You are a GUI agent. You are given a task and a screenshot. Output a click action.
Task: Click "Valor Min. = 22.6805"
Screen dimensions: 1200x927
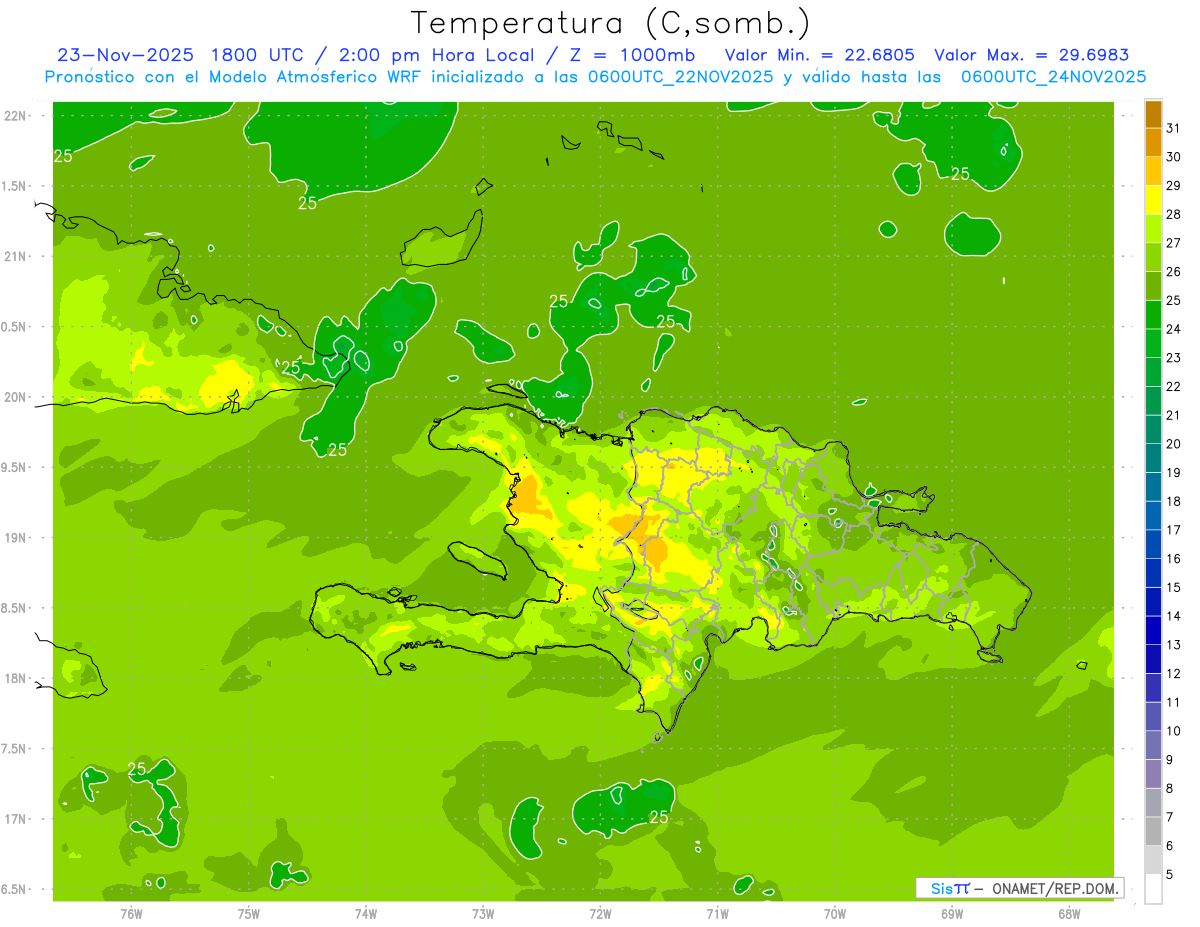coord(820,55)
